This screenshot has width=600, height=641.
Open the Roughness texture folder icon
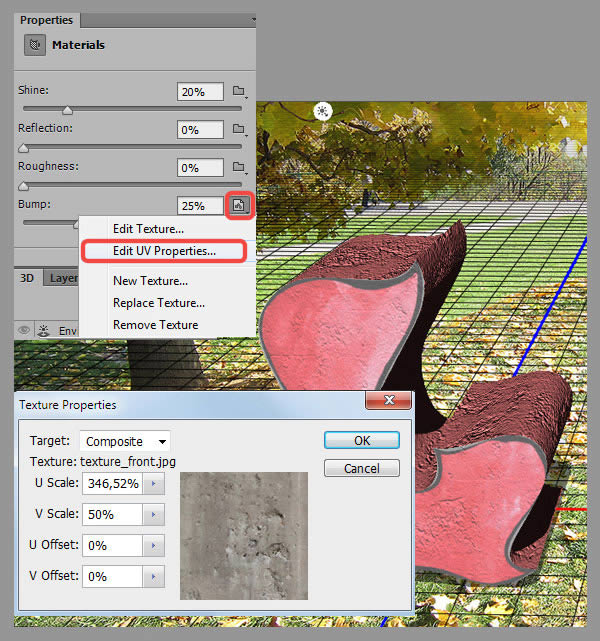point(238,167)
